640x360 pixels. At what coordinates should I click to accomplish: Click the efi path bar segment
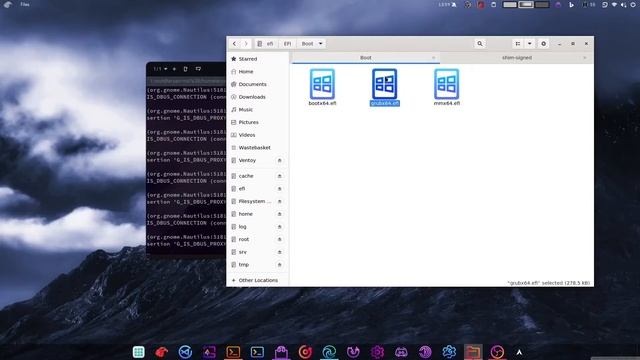click(265, 44)
